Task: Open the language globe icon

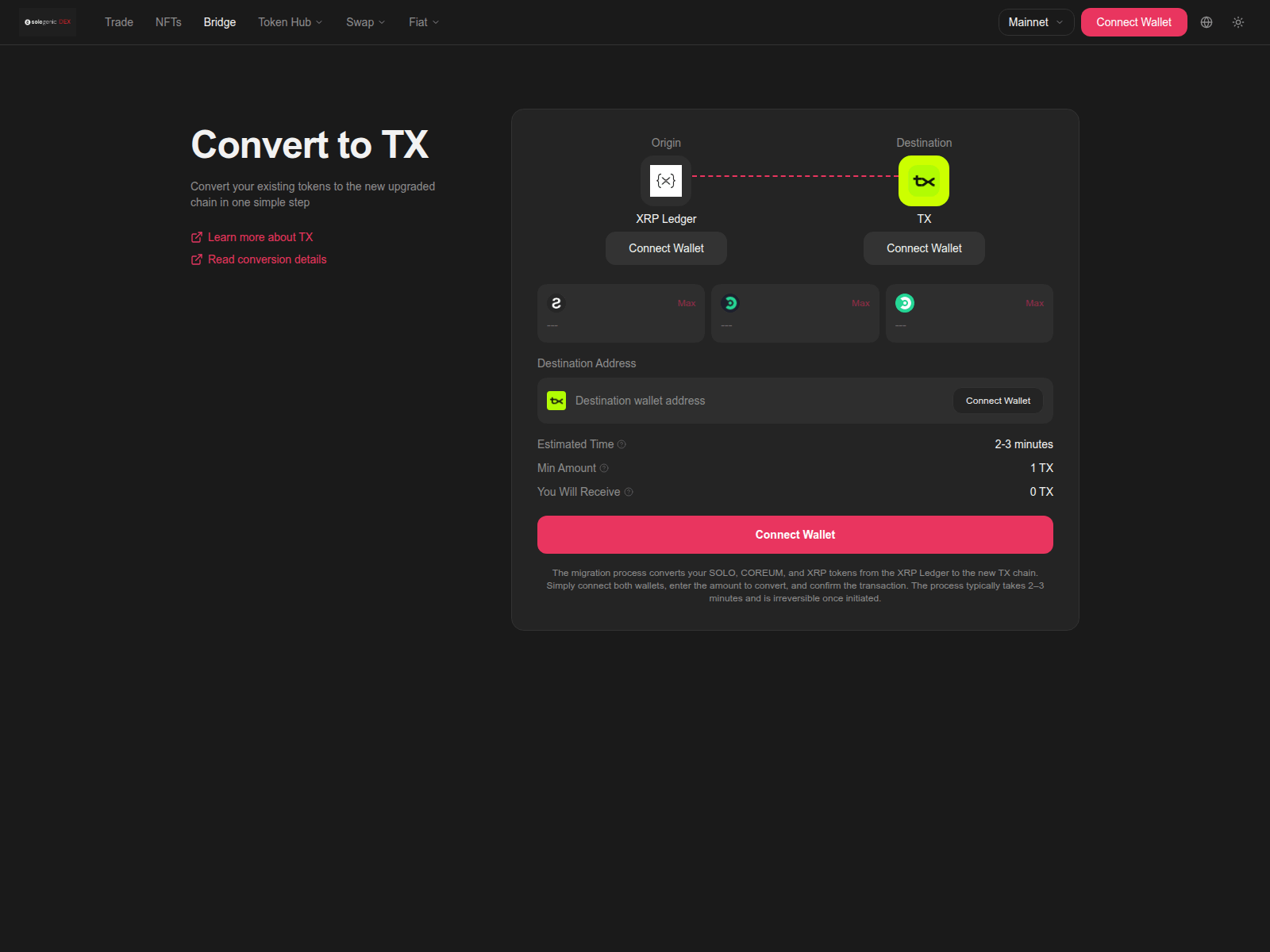Action: (x=1206, y=22)
